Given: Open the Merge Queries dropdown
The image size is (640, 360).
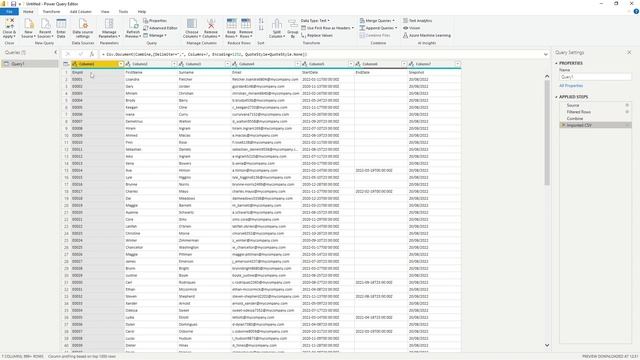Looking at the screenshot, I should point(377,20).
